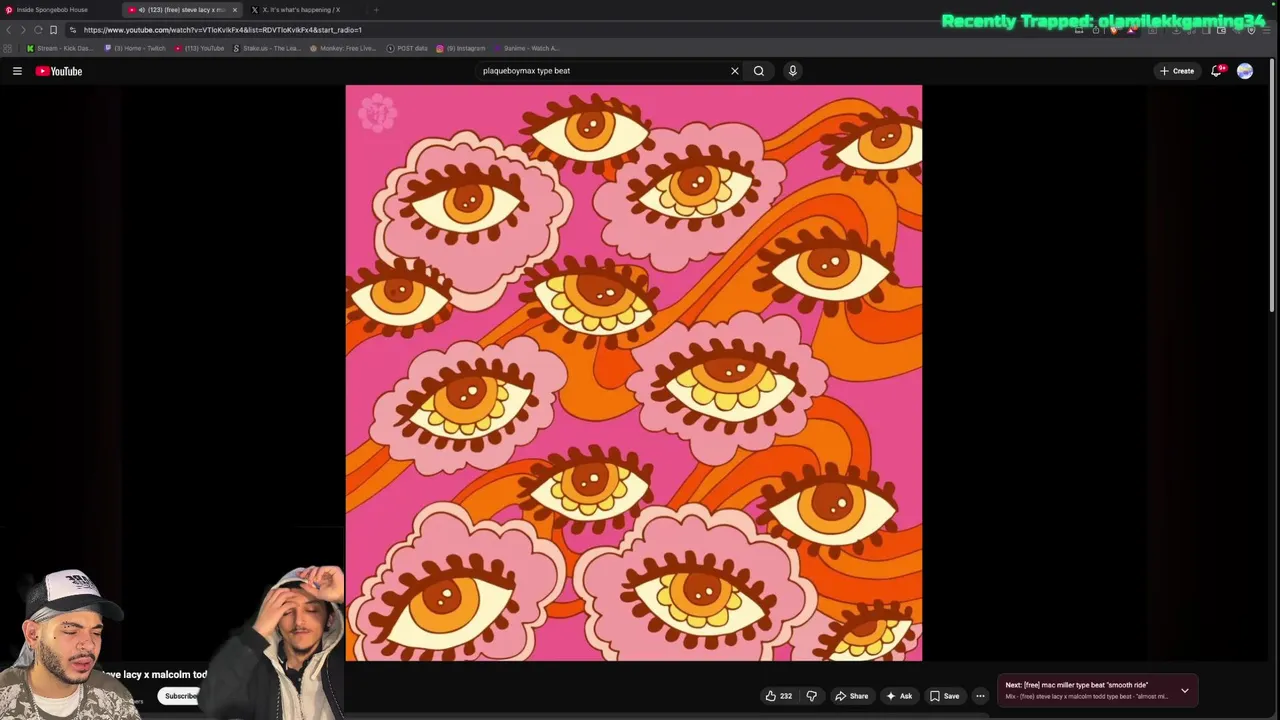Screen dimensions: 1280x720
Task: Open POST data bookmark
Action: [407, 48]
